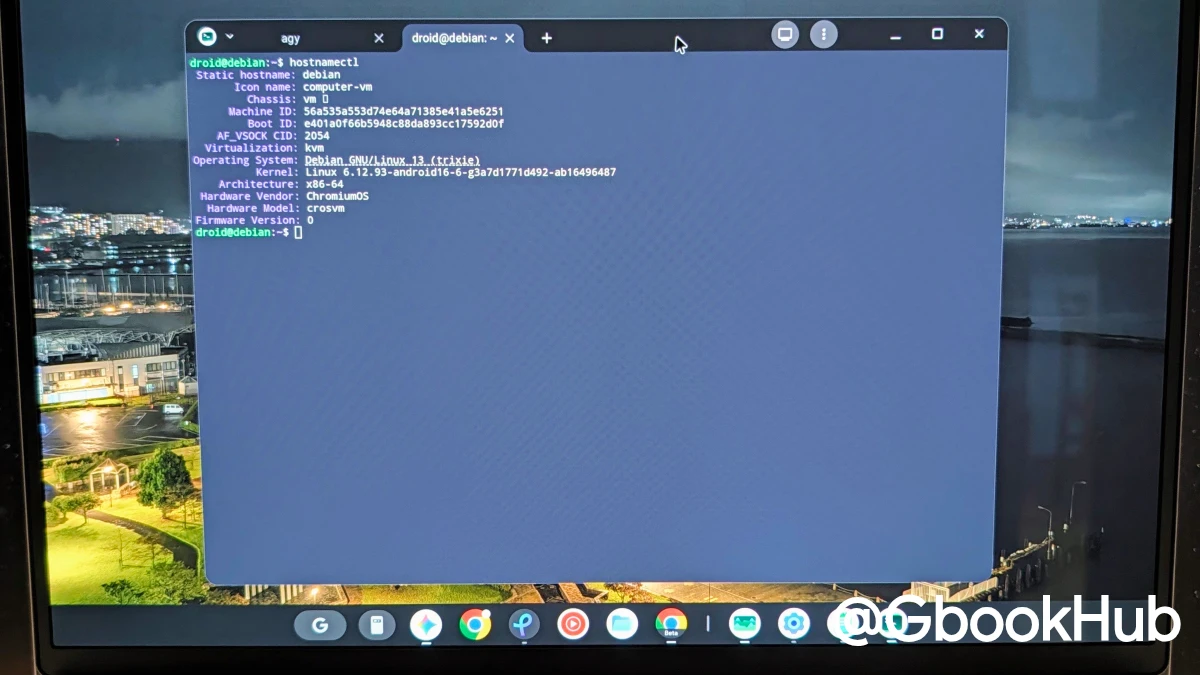Close the terminal window

979,34
